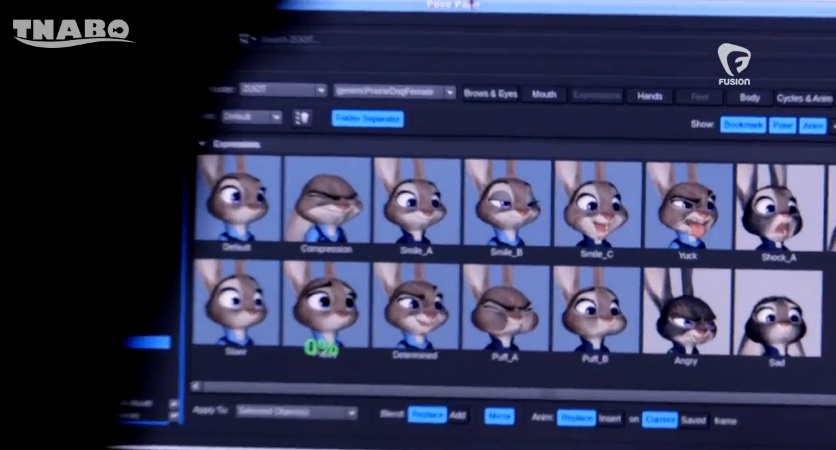Choose the Angry pose thumbnail
The height and width of the screenshot is (450, 836).
coord(686,311)
